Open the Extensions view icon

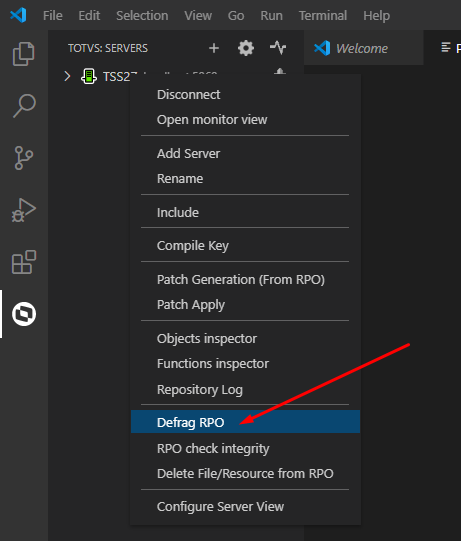[24, 262]
